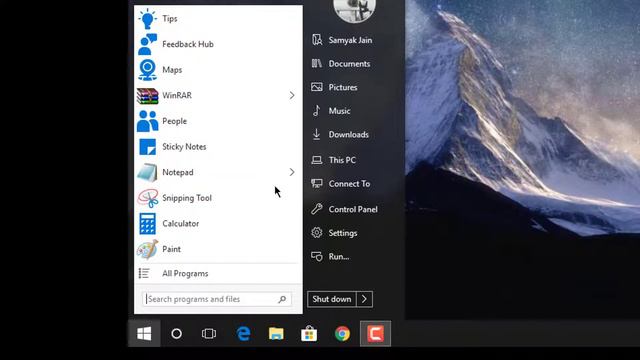Open the WinRAR books icon
This screenshot has height=360, width=640.
pos(147,96)
